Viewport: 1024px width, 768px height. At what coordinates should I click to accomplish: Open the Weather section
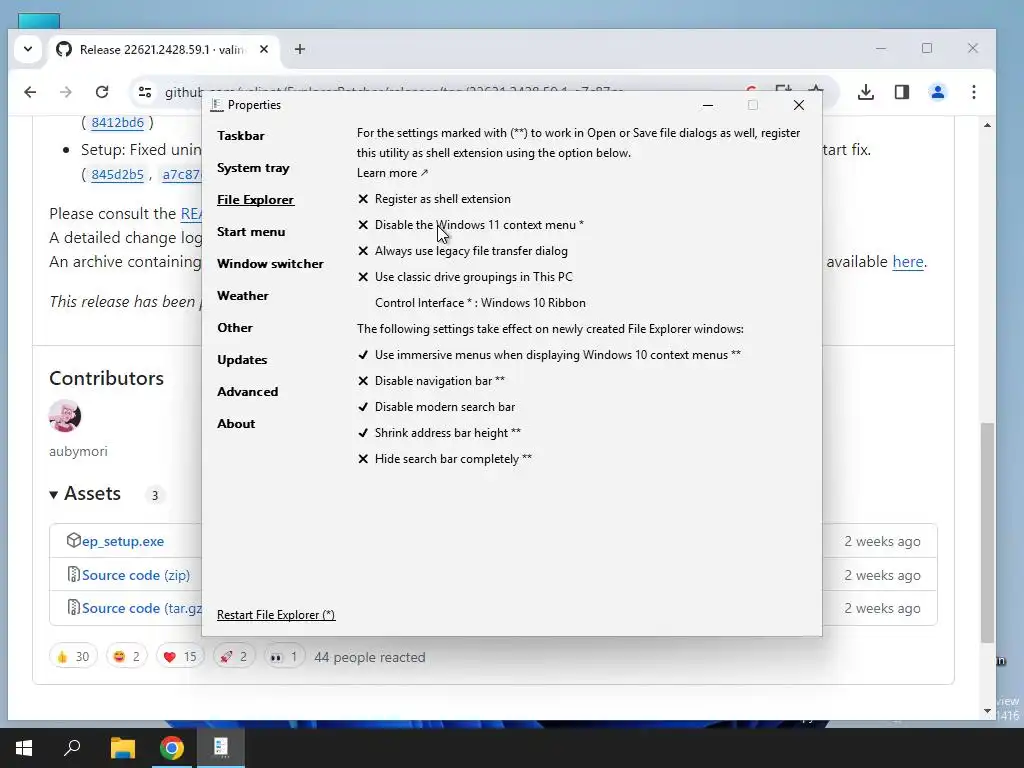pos(242,296)
